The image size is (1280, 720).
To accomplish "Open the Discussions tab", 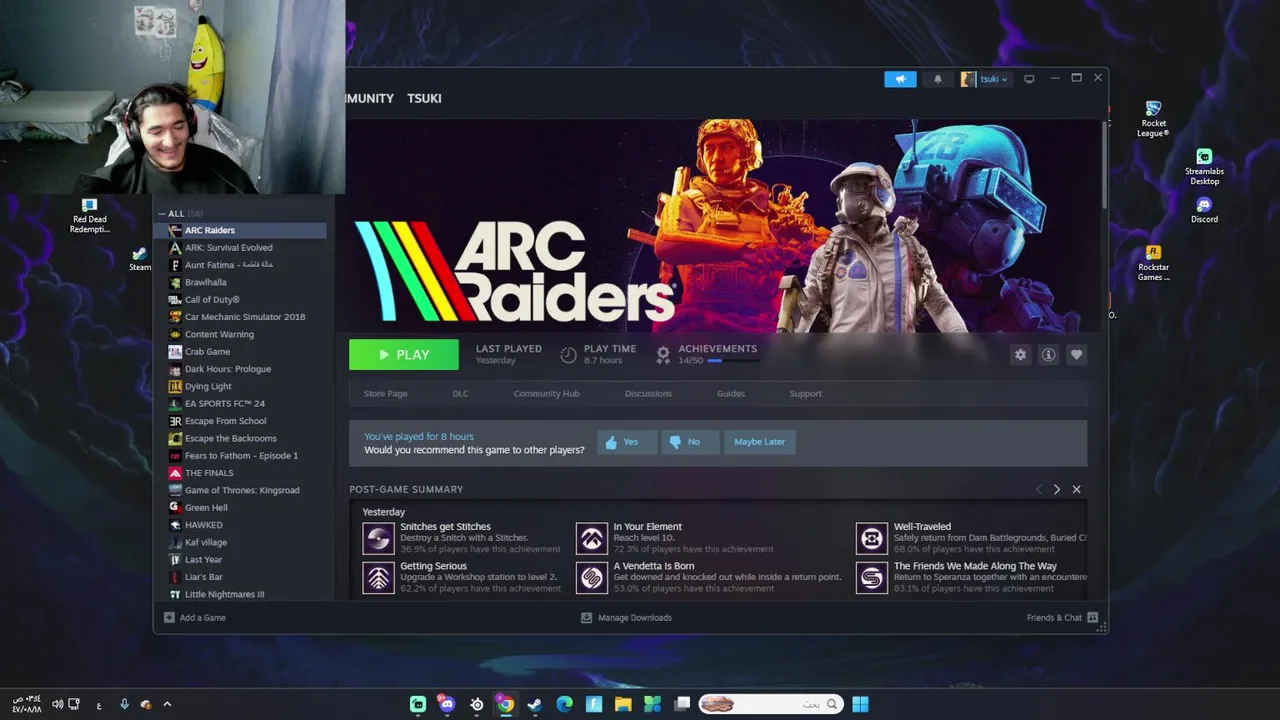I will pyautogui.click(x=648, y=393).
